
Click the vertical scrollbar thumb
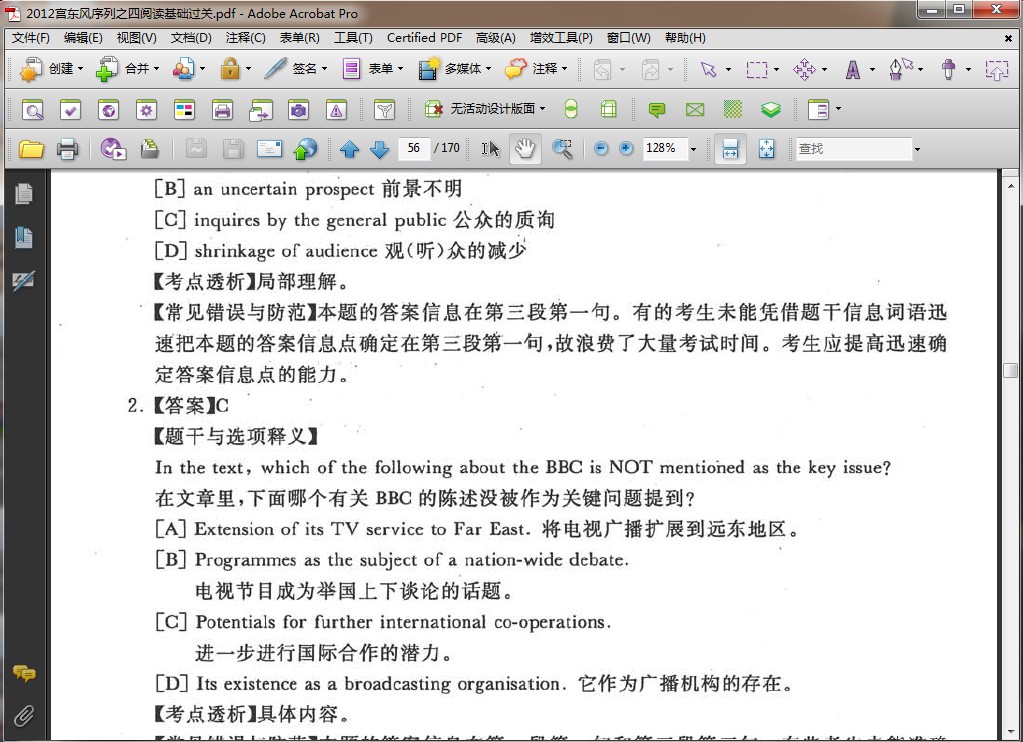(1010, 370)
